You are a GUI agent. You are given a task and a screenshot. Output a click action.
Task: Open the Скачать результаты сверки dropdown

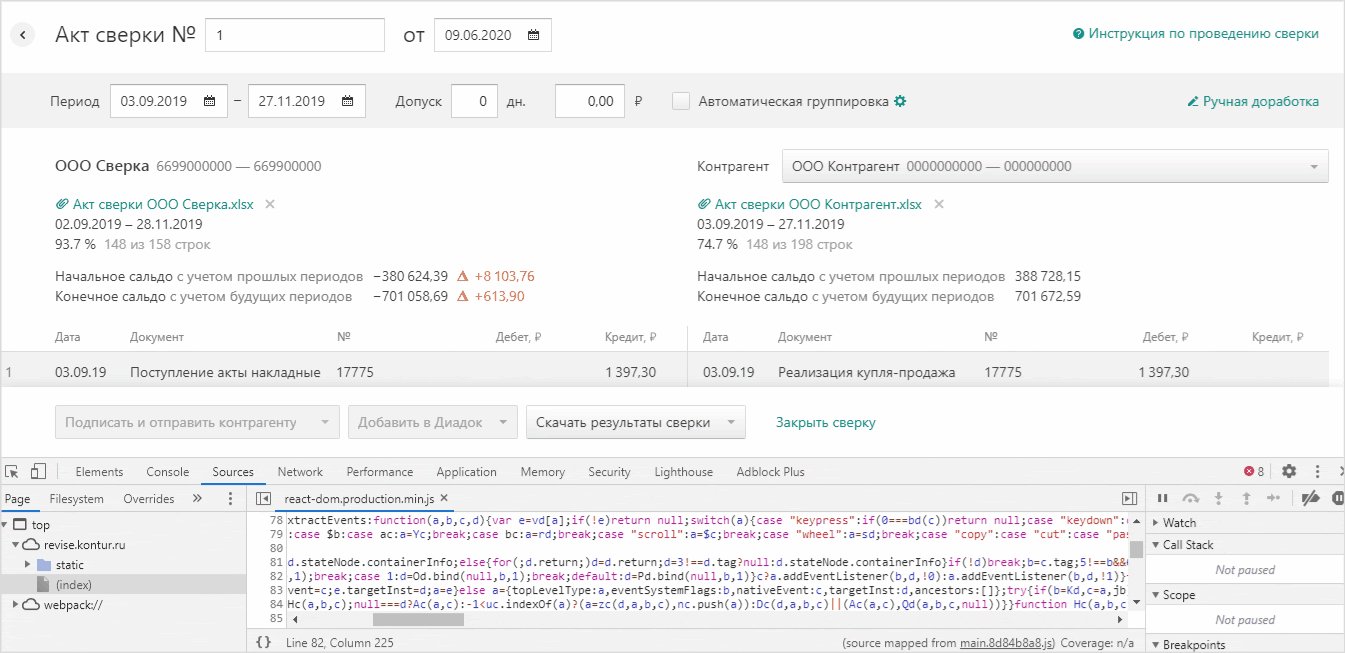pos(636,422)
